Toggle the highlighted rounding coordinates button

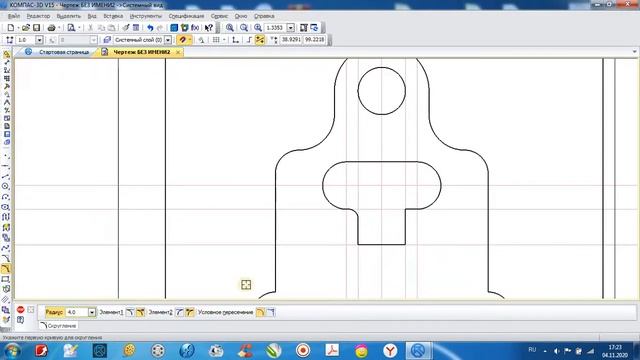point(260,40)
